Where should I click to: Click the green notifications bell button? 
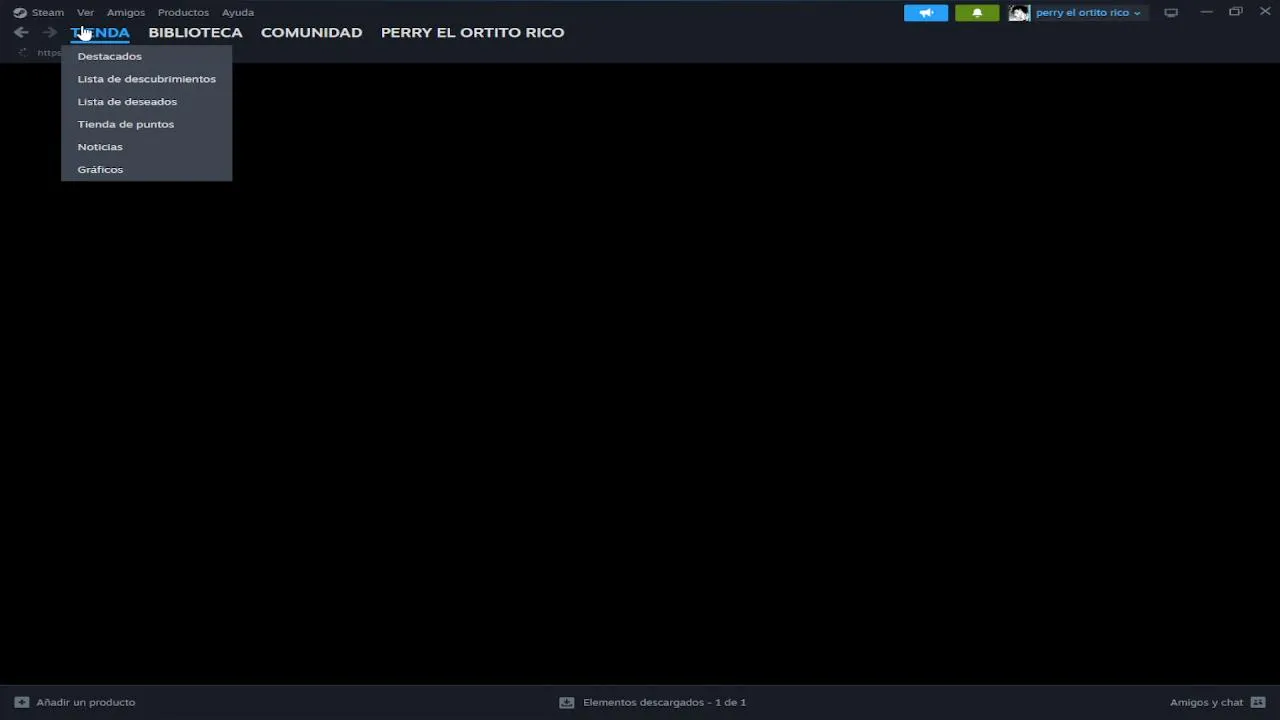click(977, 13)
